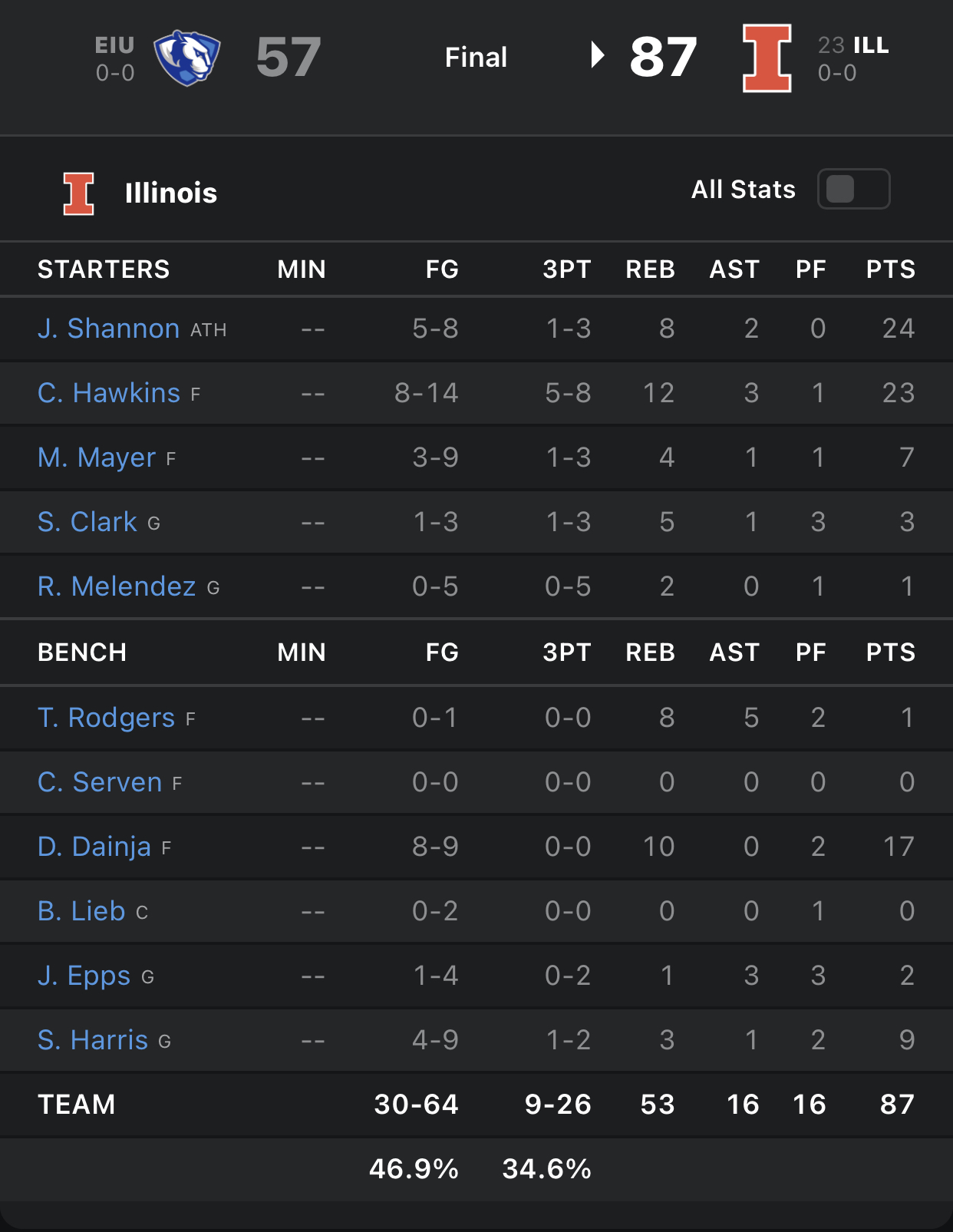Image resolution: width=953 pixels, height=1232 pixels.
Task: Click the EIU team abbreviation
Action: tap(114, 45)
